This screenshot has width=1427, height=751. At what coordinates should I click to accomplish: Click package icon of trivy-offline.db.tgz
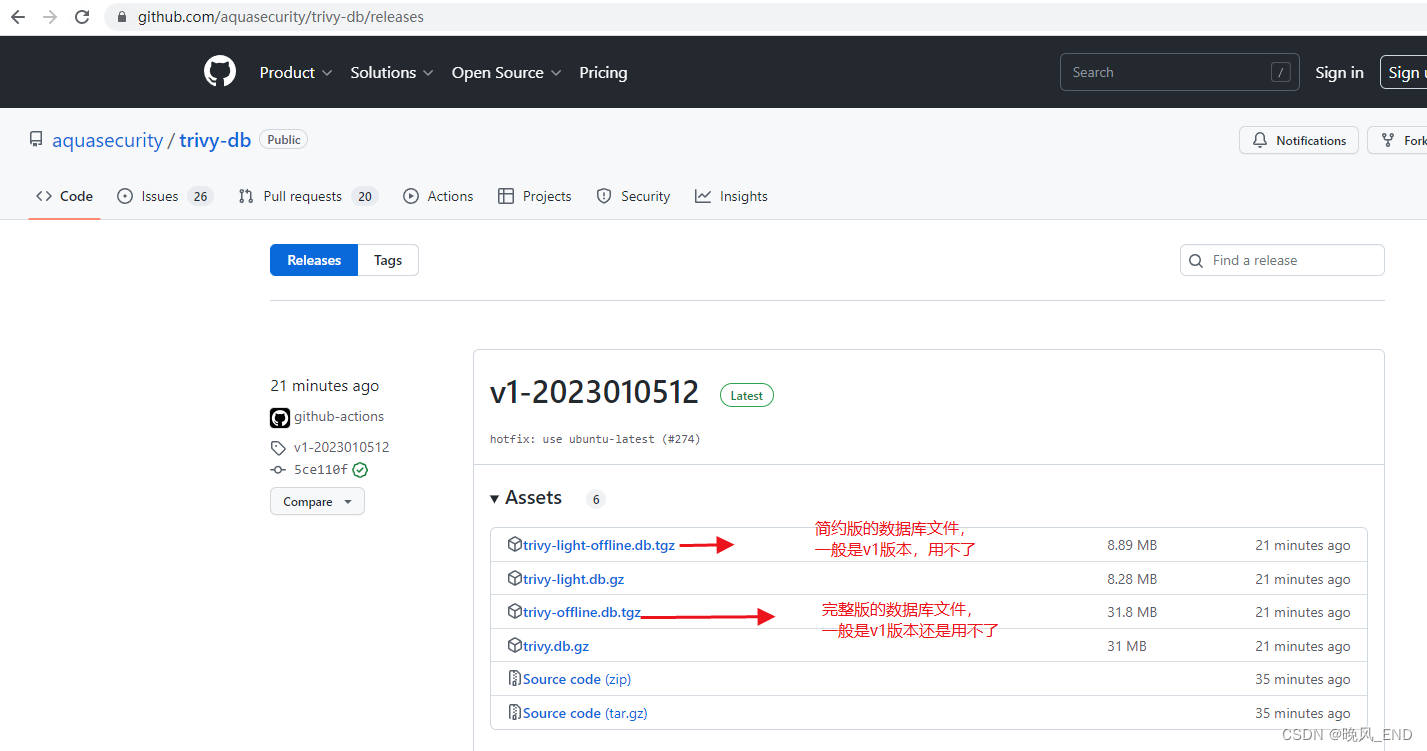pos(515,612)
